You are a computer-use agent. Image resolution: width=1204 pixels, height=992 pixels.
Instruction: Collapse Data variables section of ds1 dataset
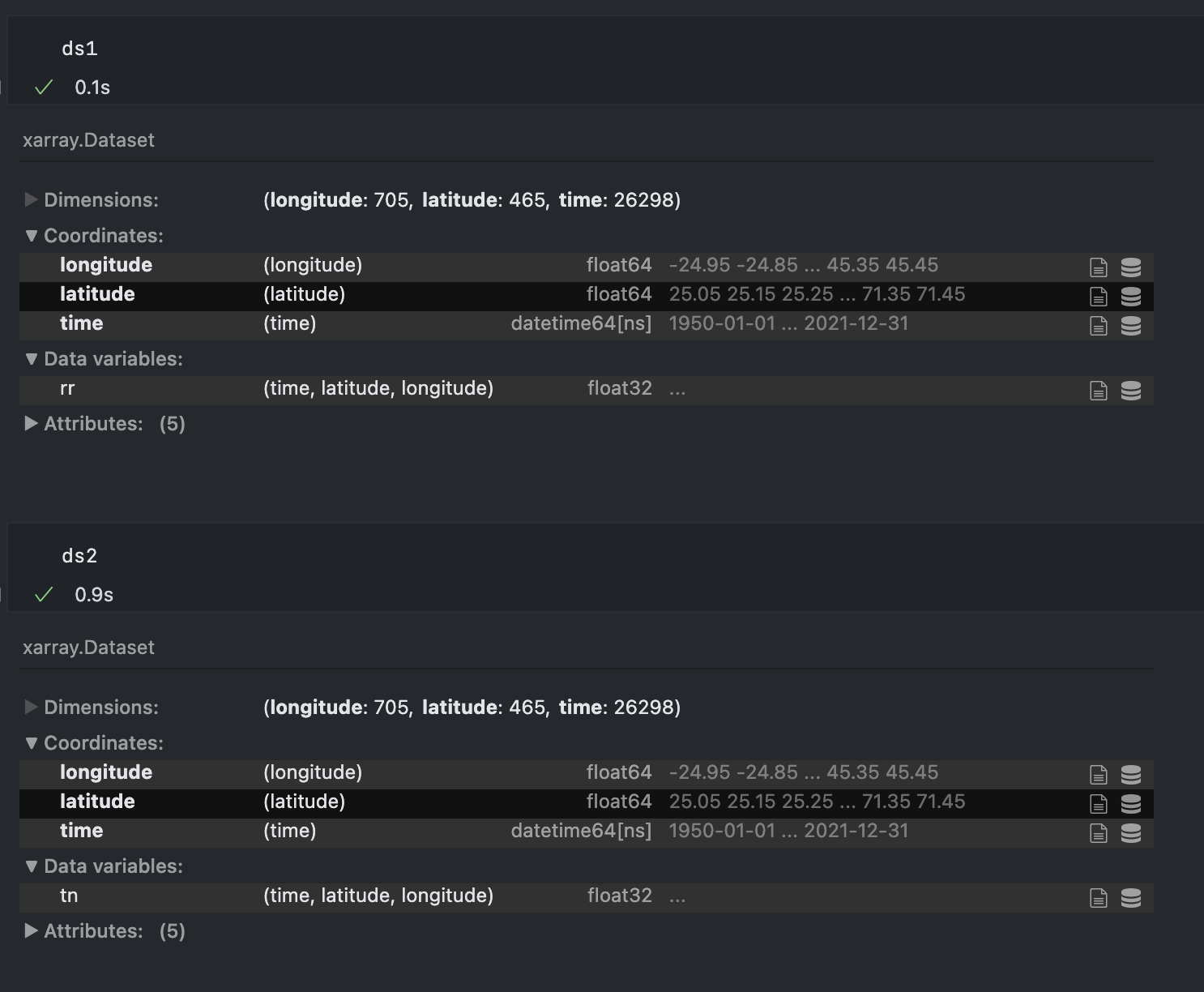pos(104,358)
